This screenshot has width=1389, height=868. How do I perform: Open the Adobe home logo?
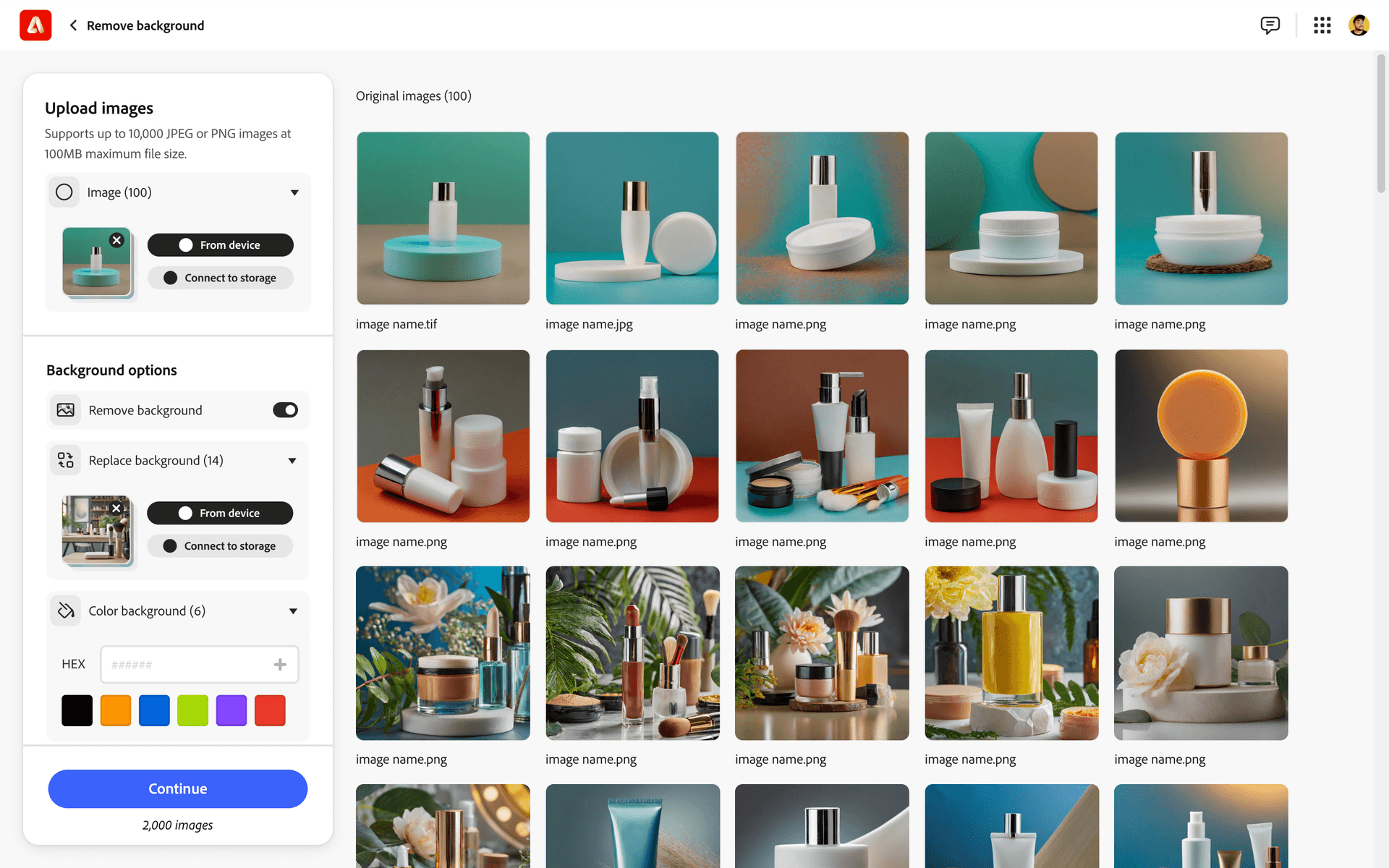coord(35,25)
